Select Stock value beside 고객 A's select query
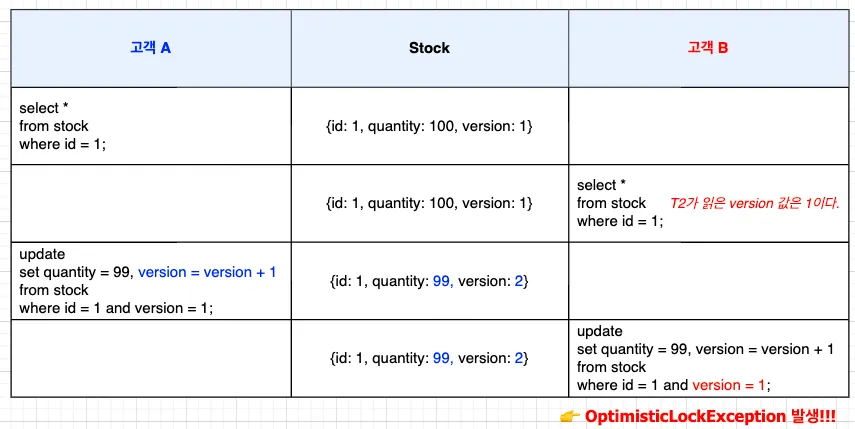 [429, 126]
